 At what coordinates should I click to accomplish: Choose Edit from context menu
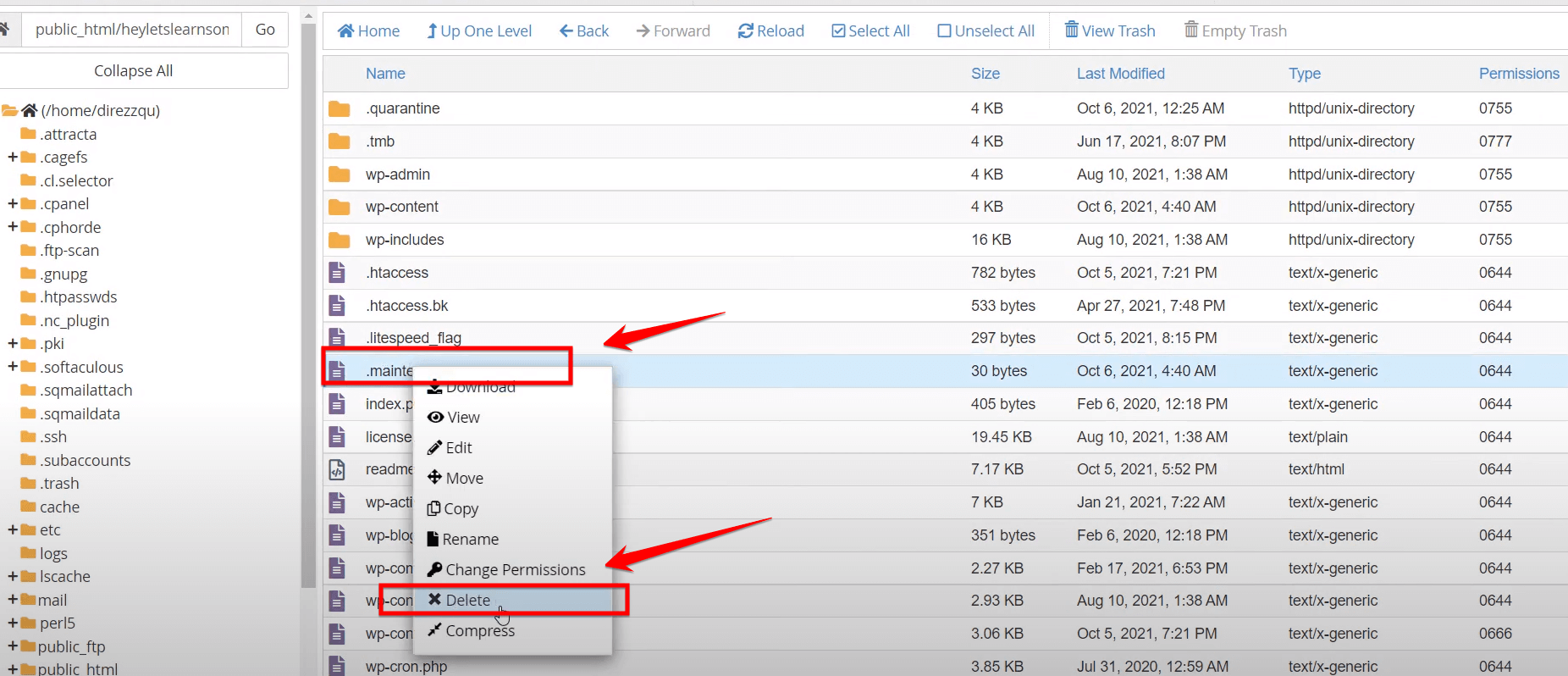pos(450,448)
